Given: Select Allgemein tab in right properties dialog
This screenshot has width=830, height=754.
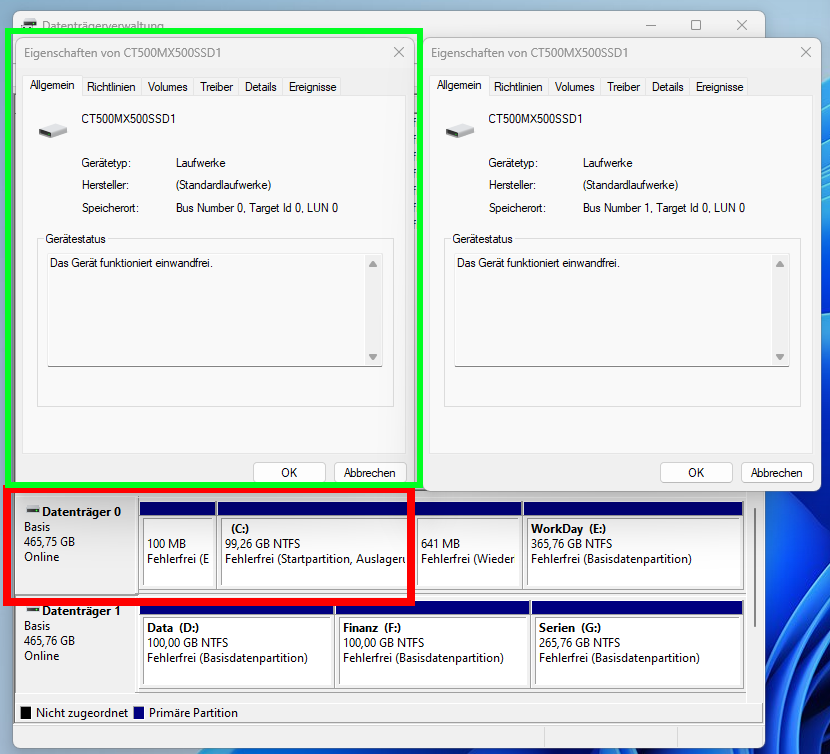Looking at the screenshot, I should (x=459, y=85).
